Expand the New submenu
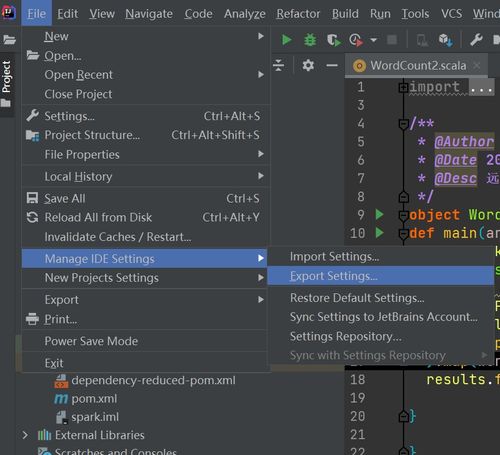The width and height of the screenshot is (500, 455). coord(145,36)
